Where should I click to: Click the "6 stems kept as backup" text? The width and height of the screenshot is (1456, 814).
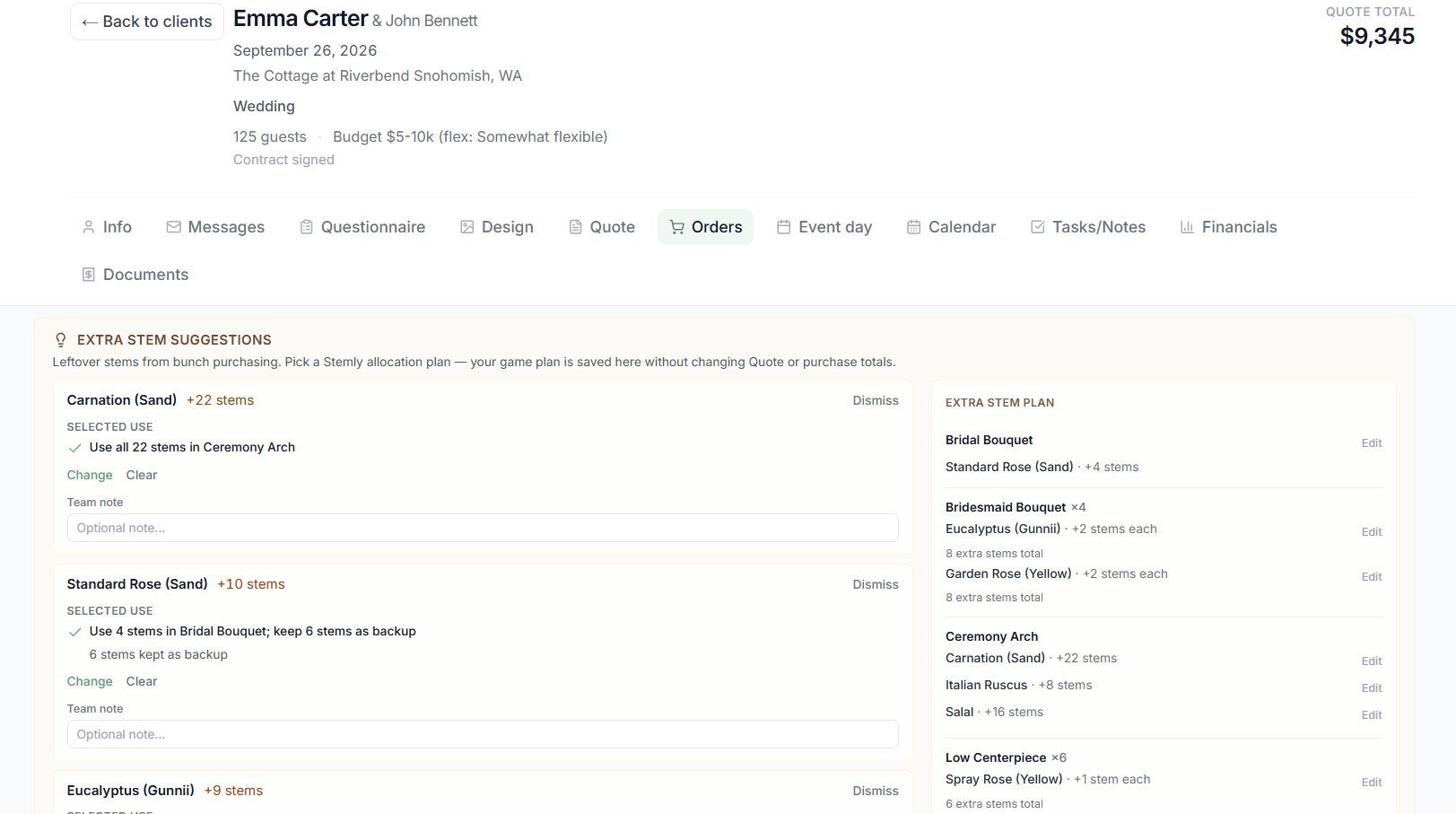pos(159,655)
